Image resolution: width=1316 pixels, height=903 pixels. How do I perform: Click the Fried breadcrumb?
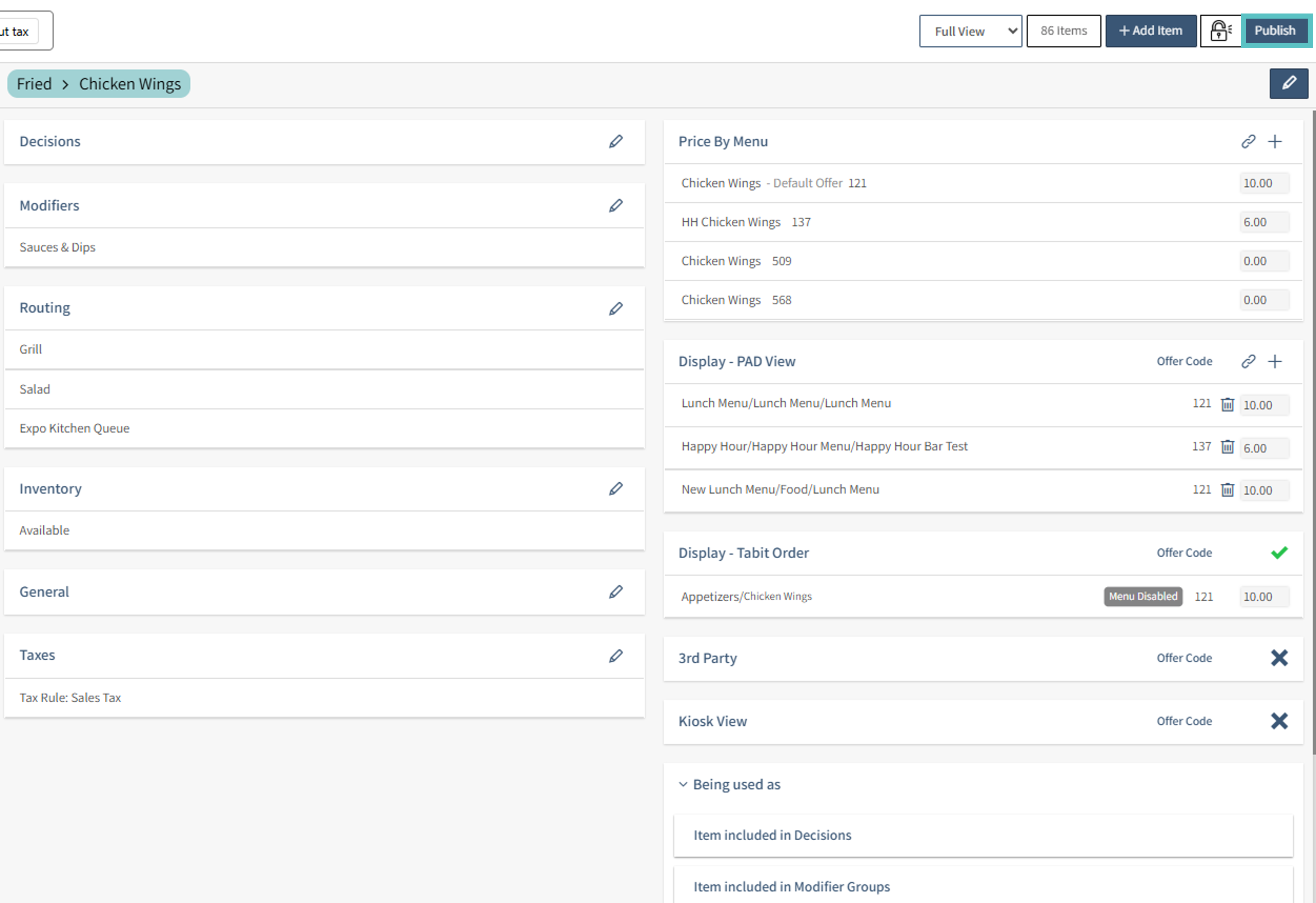34,84
